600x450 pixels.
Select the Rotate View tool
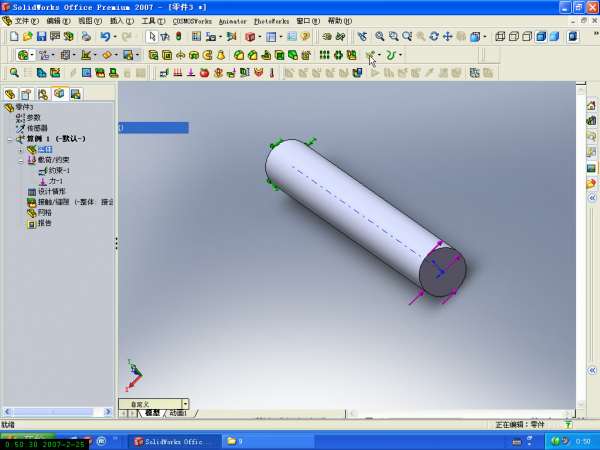tap(434, 36)
